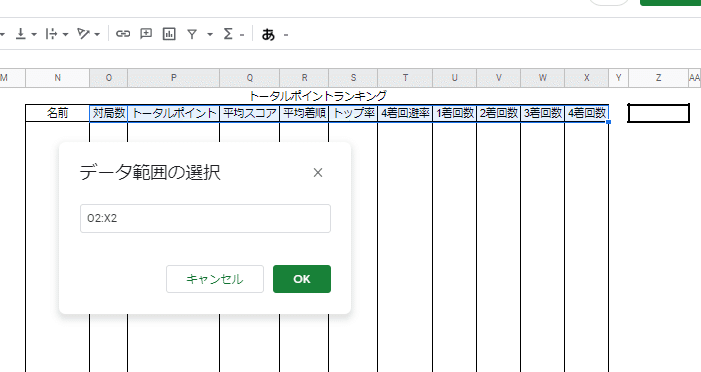Click the 平均着順 header cell
This screenshot has width=701, height=372.
(x=304, y=113)
